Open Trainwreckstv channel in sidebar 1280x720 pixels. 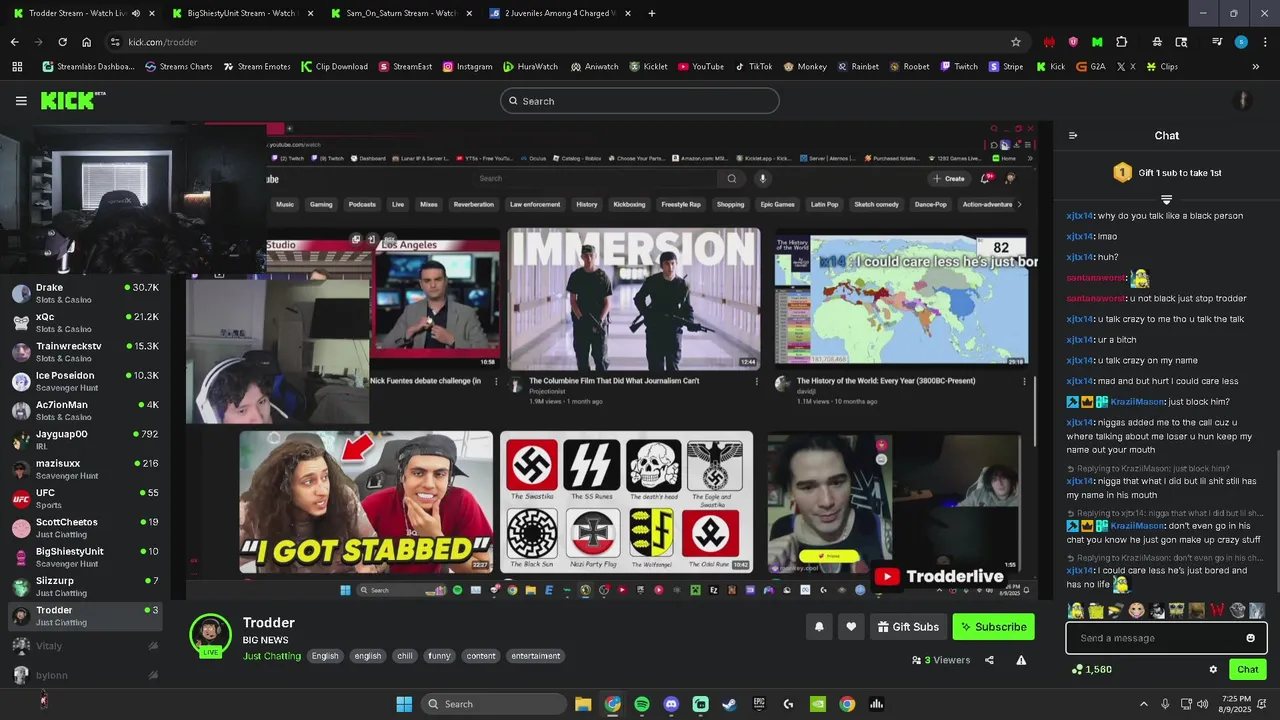pyautogui.click(x=85, y=352)
